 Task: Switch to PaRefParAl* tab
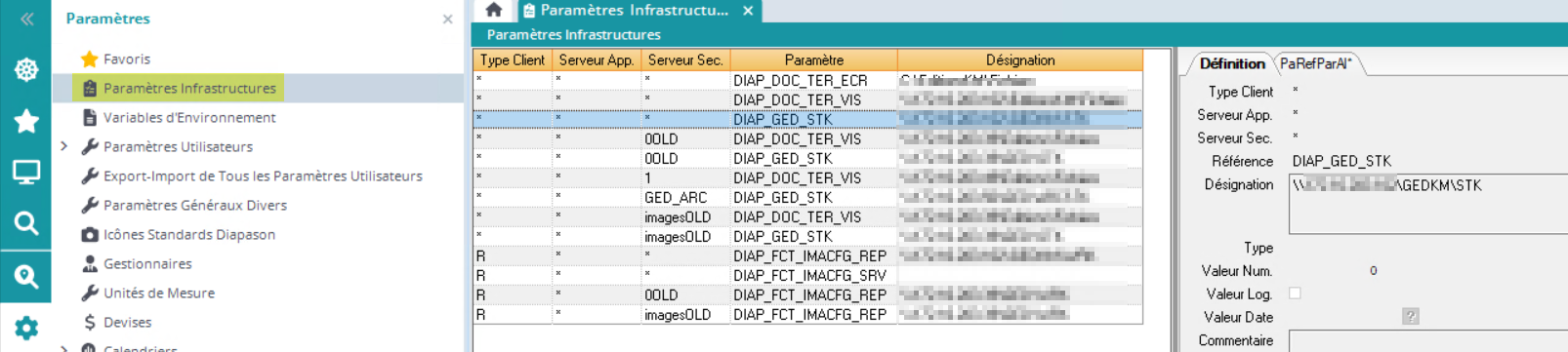(1316, 63)
